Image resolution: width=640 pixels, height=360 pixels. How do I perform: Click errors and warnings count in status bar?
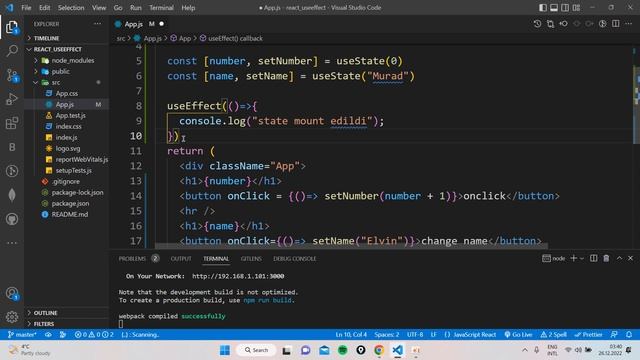click(94, 335)
